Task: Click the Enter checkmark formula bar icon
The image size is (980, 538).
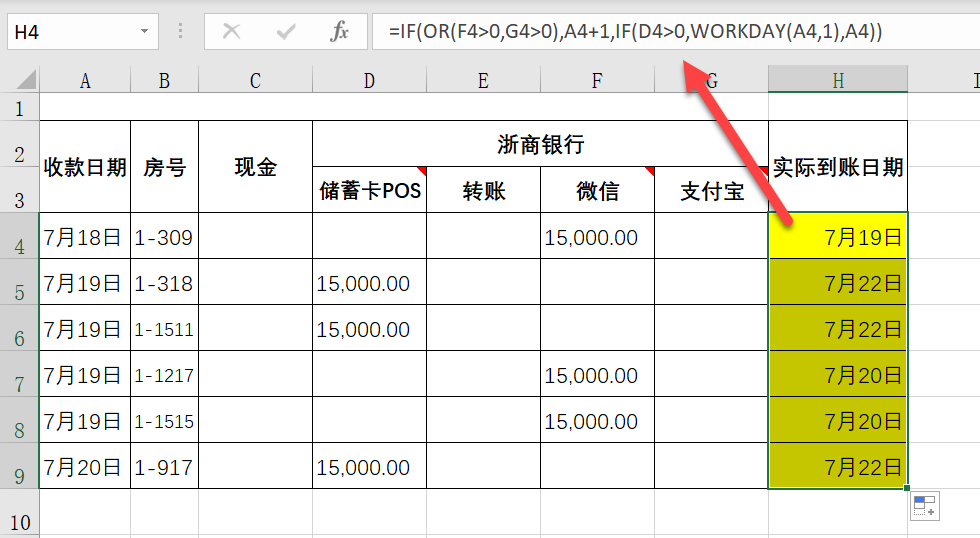Action: click(x=286, y=32)
